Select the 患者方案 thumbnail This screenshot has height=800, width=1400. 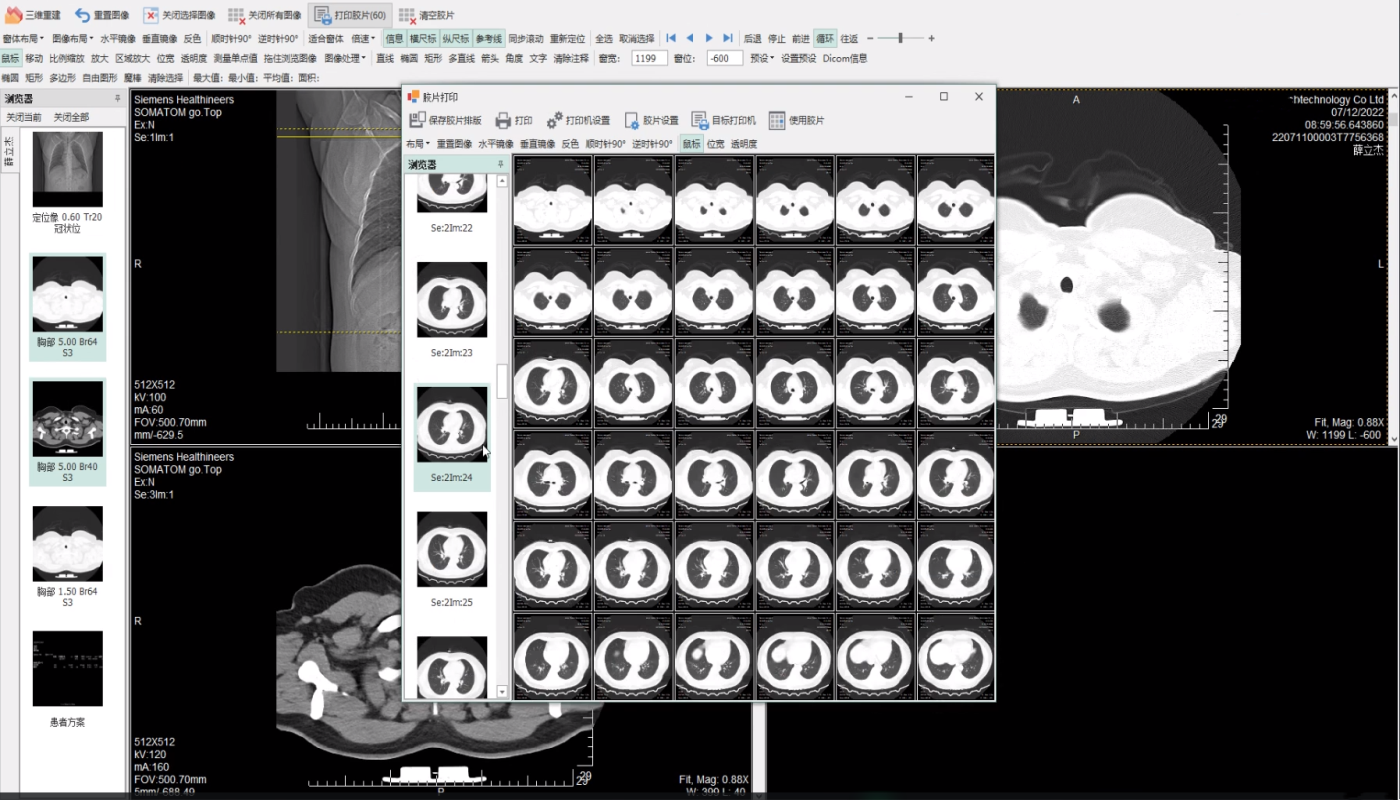pyautogui.click(x=67, y=679)
